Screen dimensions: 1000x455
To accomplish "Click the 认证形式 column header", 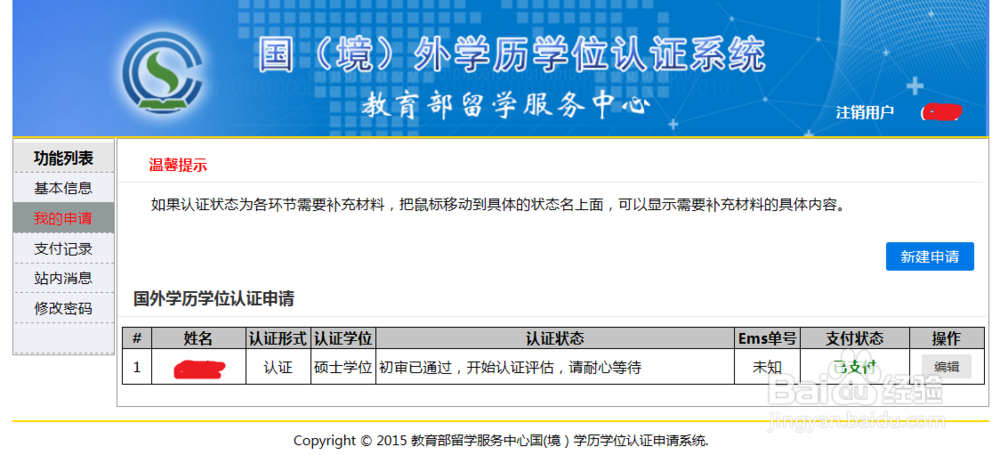I will (x=278, y=338).
